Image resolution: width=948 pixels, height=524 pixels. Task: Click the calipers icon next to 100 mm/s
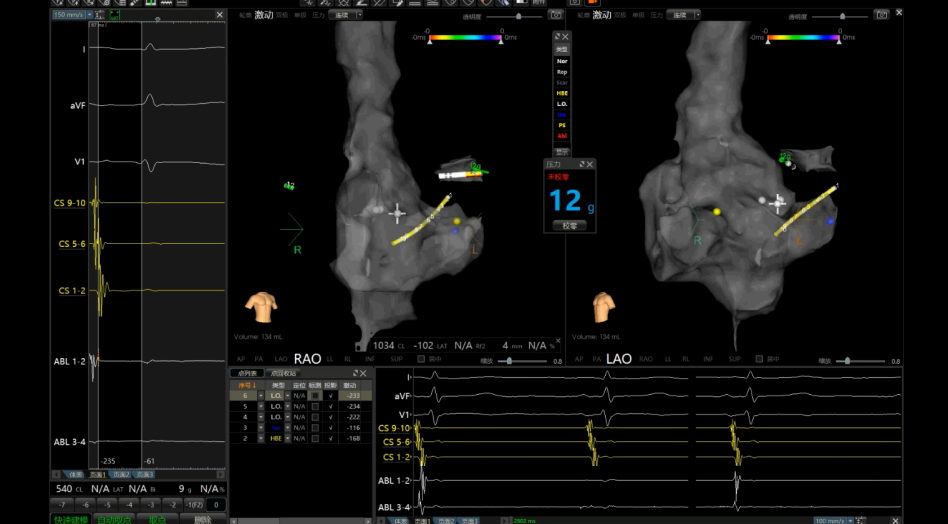pos(862,520)
